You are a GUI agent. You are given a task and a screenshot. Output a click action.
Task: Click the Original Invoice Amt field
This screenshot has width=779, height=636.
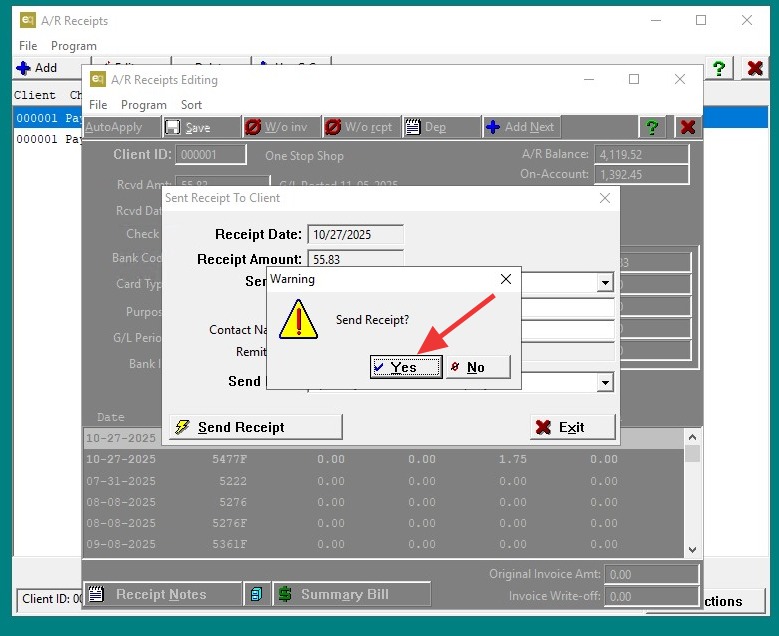pos(651,574)
